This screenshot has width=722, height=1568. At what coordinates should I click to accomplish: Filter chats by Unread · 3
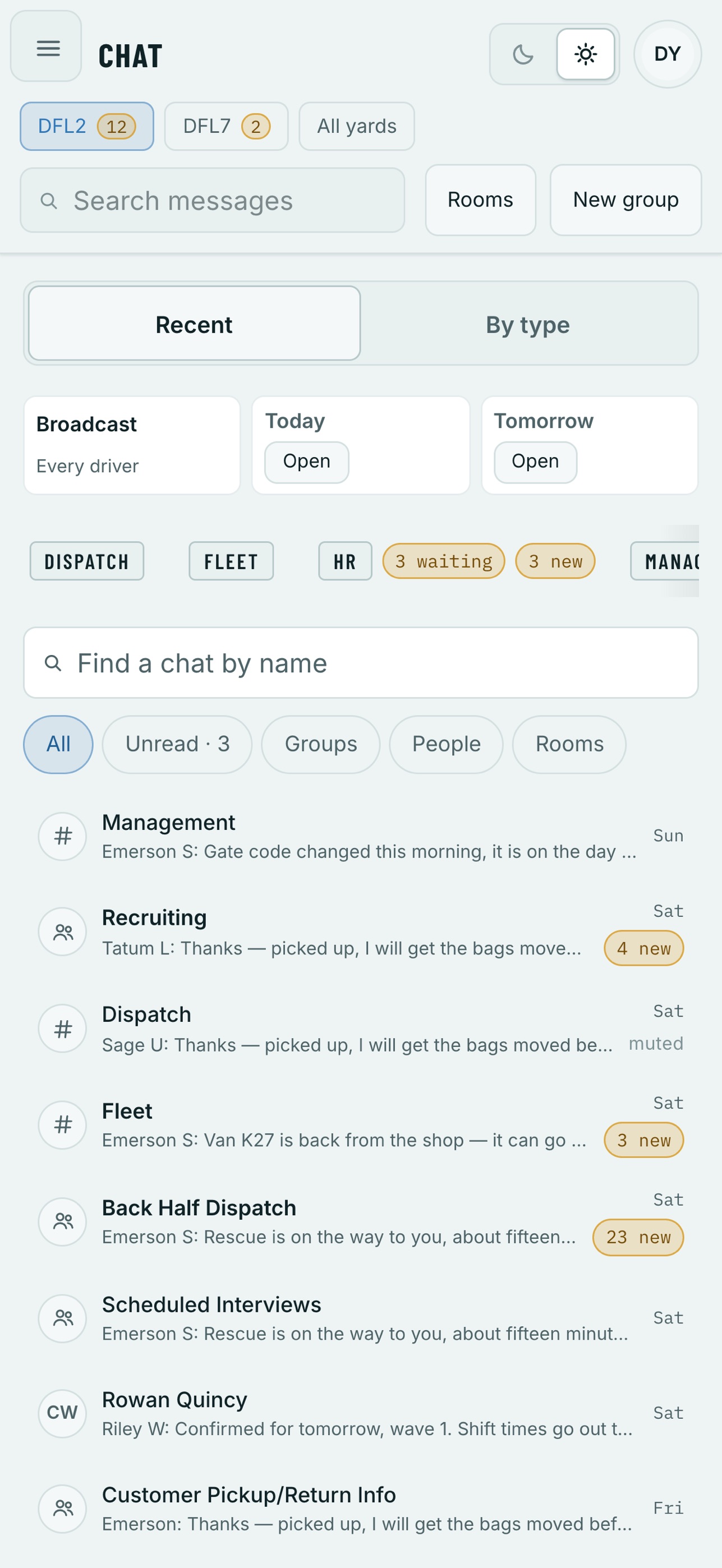pos(177,744)
